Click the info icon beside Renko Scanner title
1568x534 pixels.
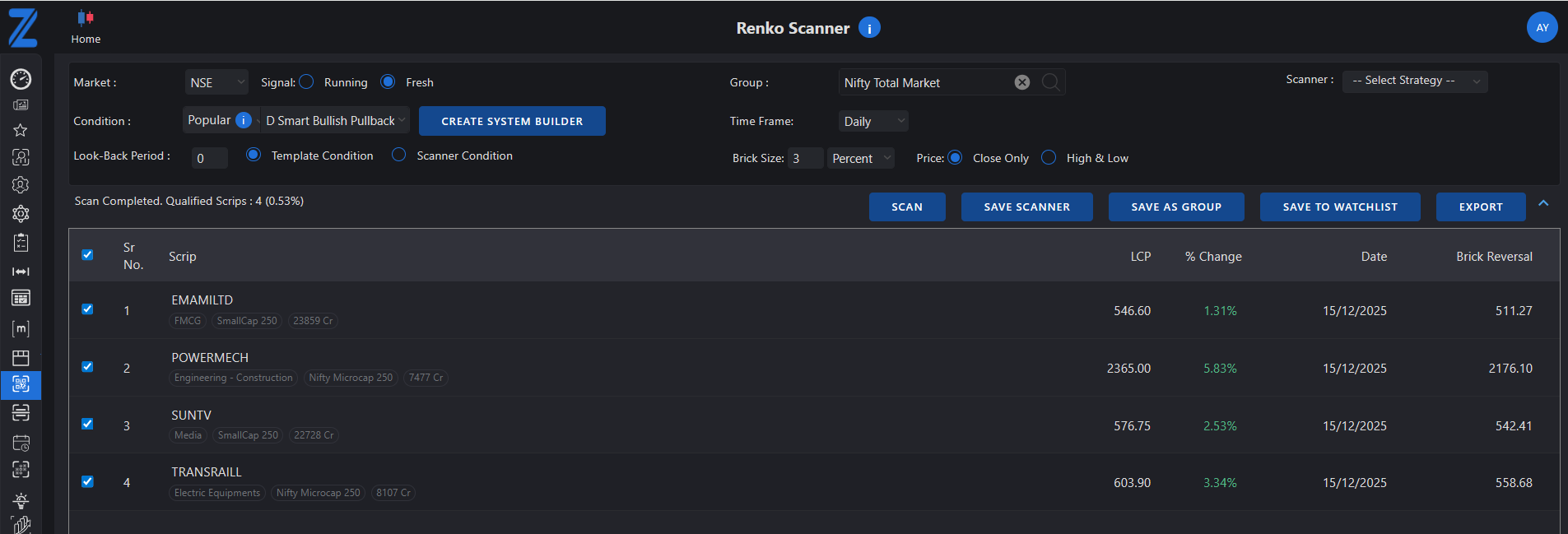[869, 28]
